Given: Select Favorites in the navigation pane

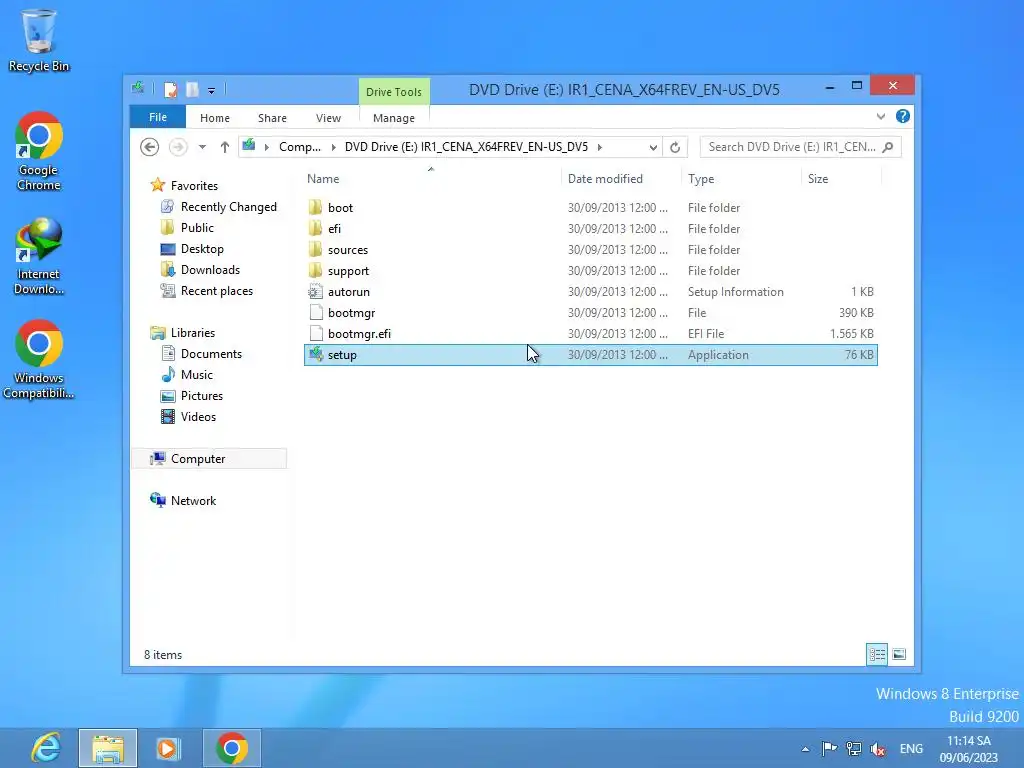Looking at the screenshot, I should 194,186.
